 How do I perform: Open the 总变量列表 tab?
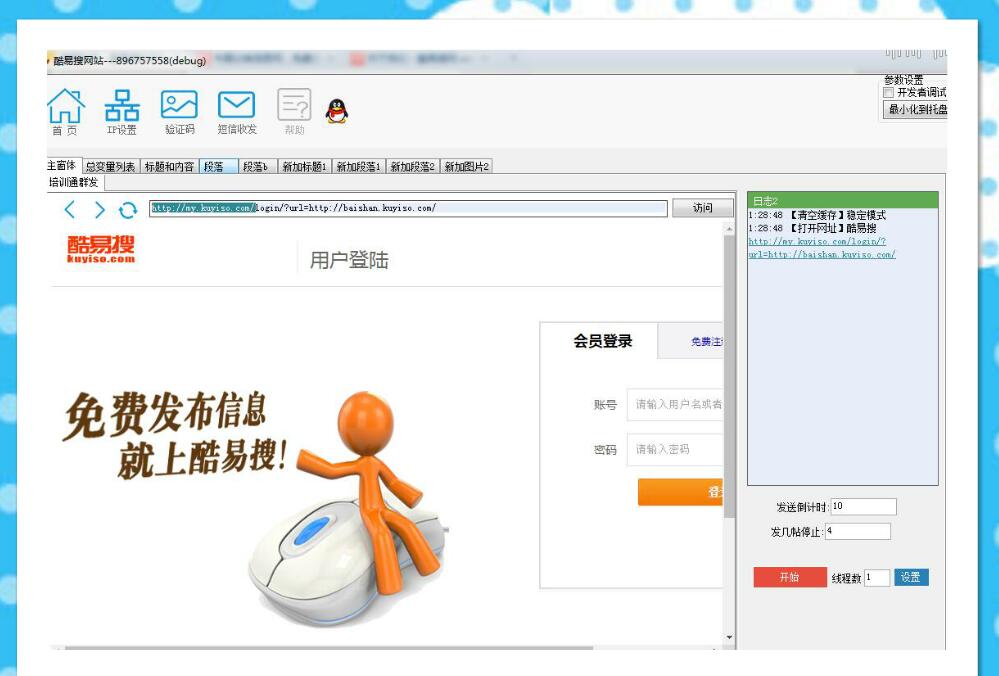pyautogui.click(x=110, y=166)
